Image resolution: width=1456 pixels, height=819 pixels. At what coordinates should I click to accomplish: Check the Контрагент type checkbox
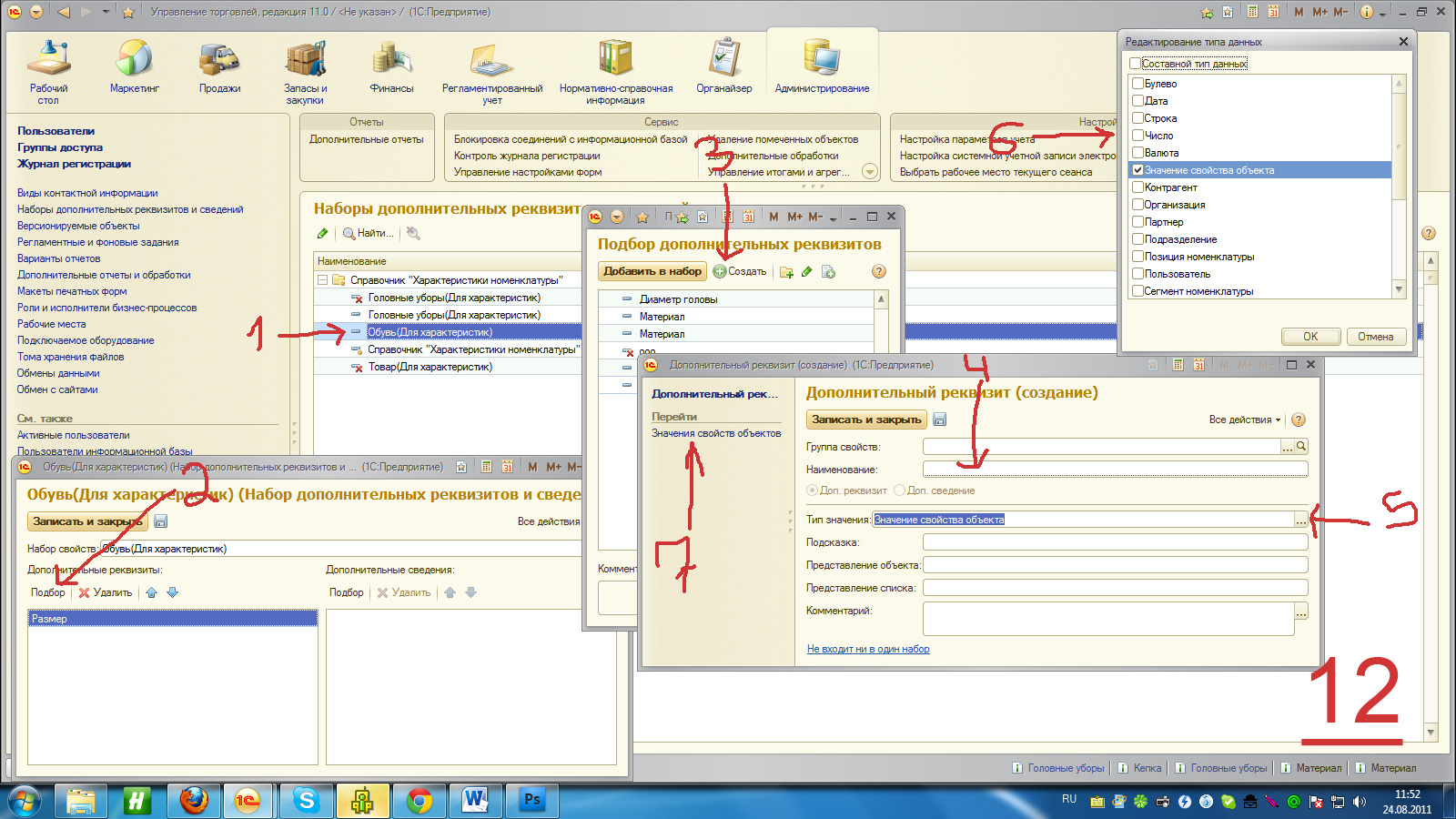point(1137,187)
